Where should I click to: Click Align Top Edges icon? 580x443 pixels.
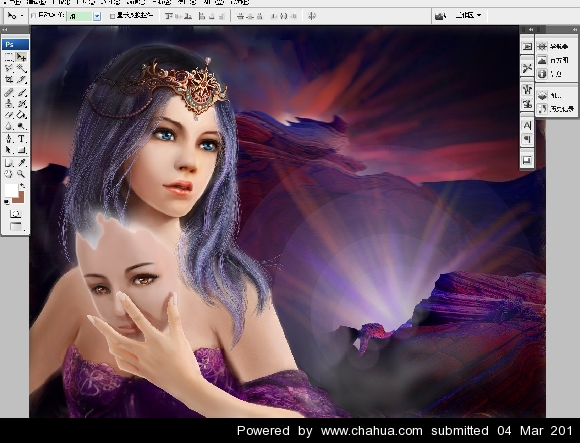[x=169, y=16]
